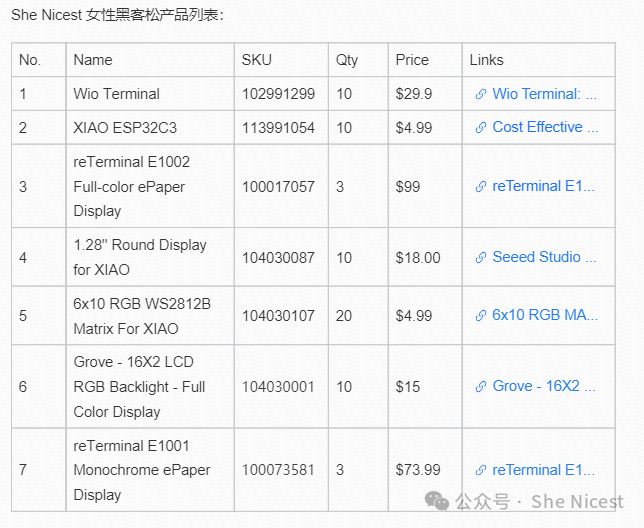This screenshot has width=644, height=528.
Task: Click the quantity '20' in row 5
Action: pos(344,316)
